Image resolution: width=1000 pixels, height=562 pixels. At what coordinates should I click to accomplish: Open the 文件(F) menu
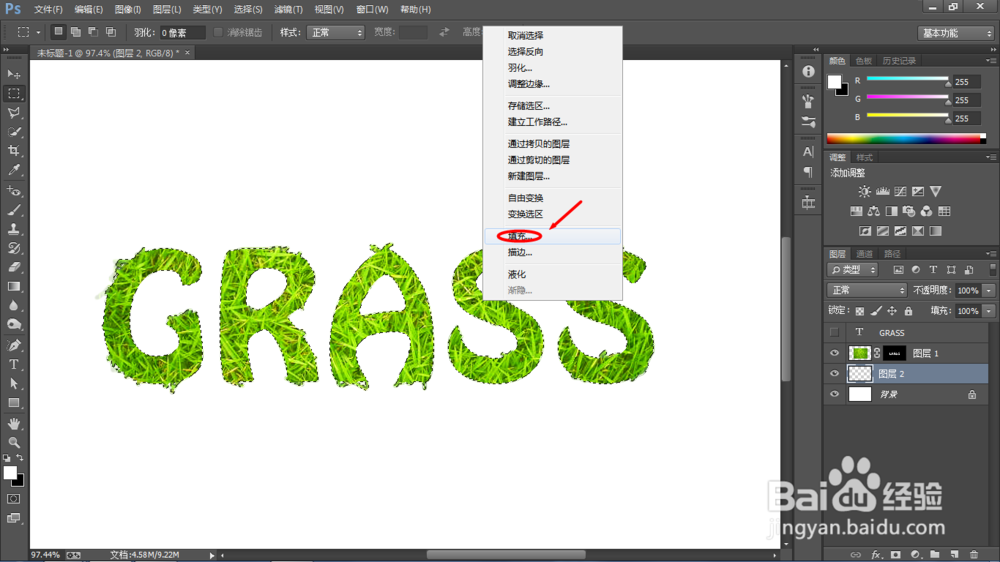[48, 10]
